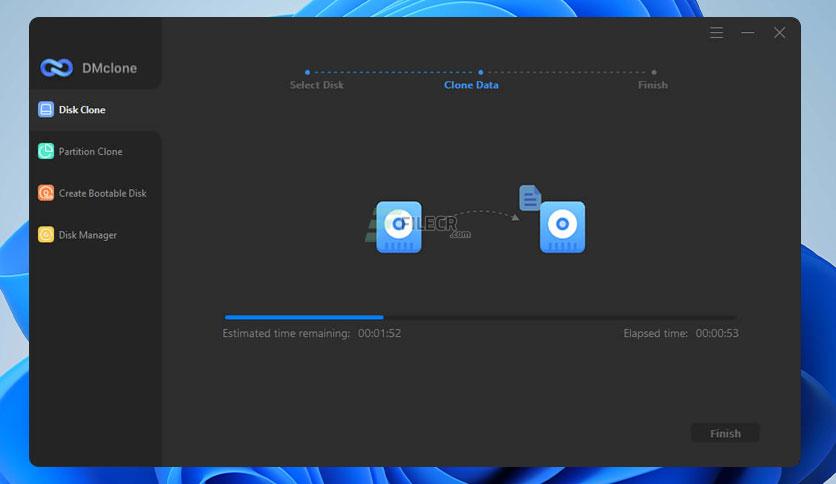Minimize the DMclone window
The height and width of the screenshot is (484, 836).
pyautogui.click(x=747, y=33)
